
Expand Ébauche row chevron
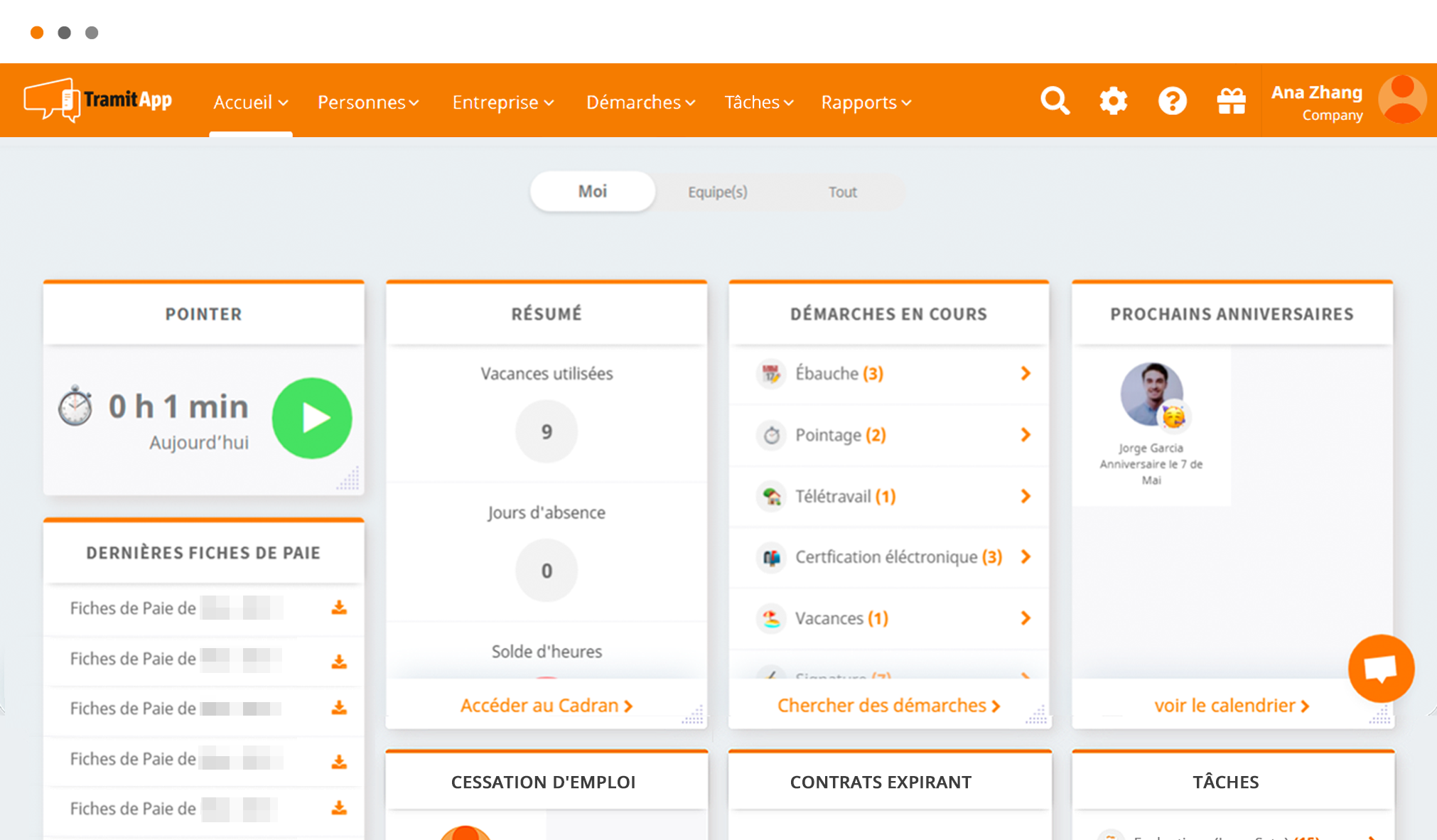pos(1025,374)
